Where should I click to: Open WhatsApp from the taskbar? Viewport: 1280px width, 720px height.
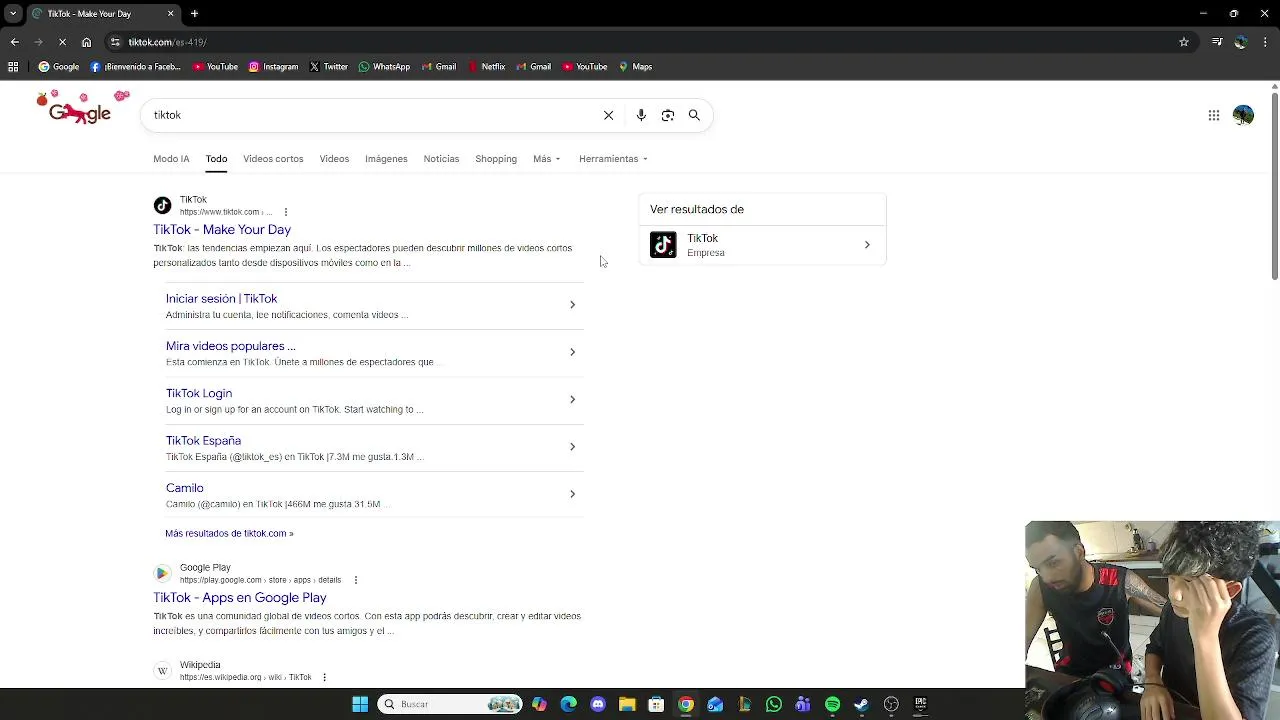tap(774, 704)
